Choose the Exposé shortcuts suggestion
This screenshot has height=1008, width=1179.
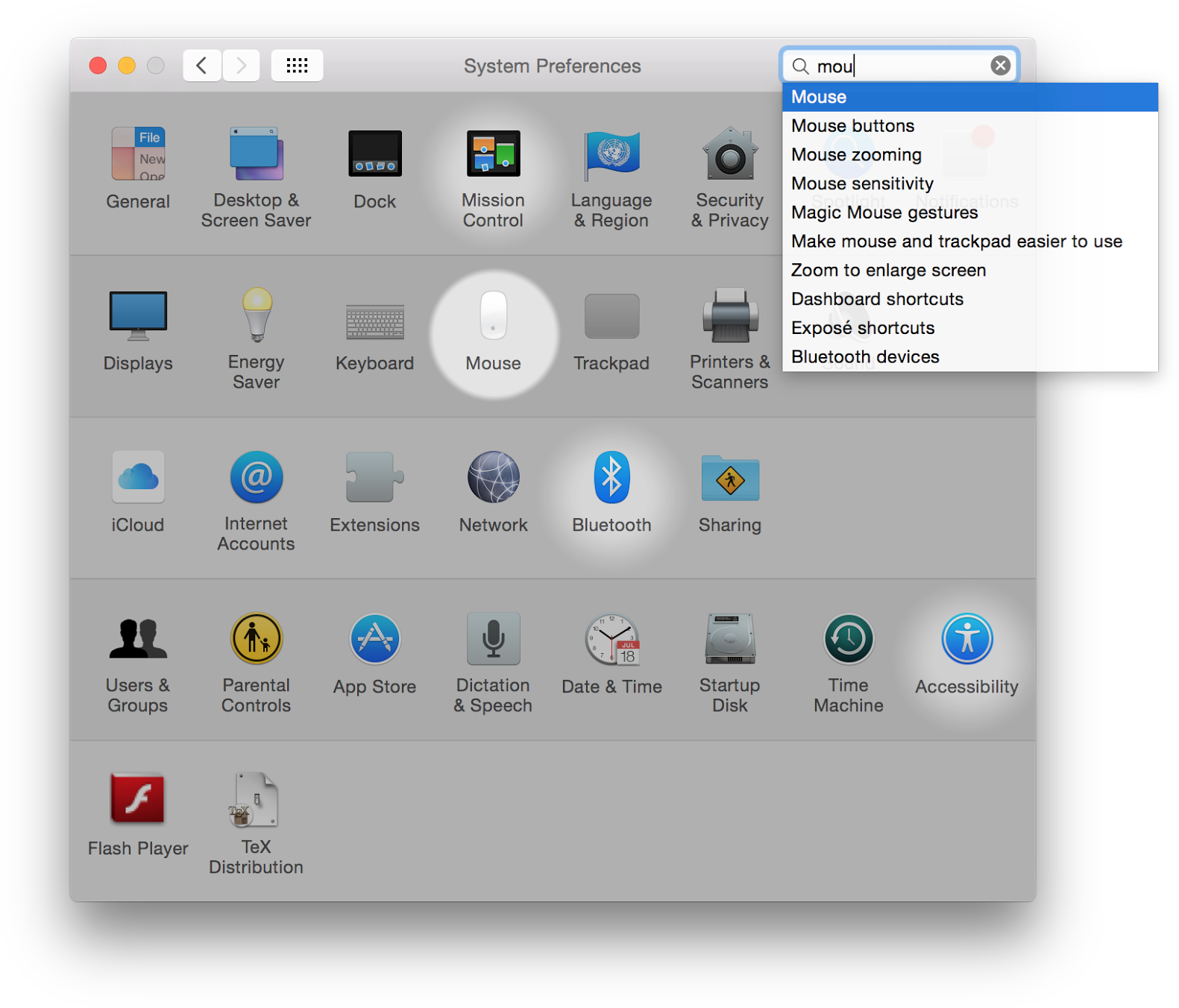(x=969, y=328)
